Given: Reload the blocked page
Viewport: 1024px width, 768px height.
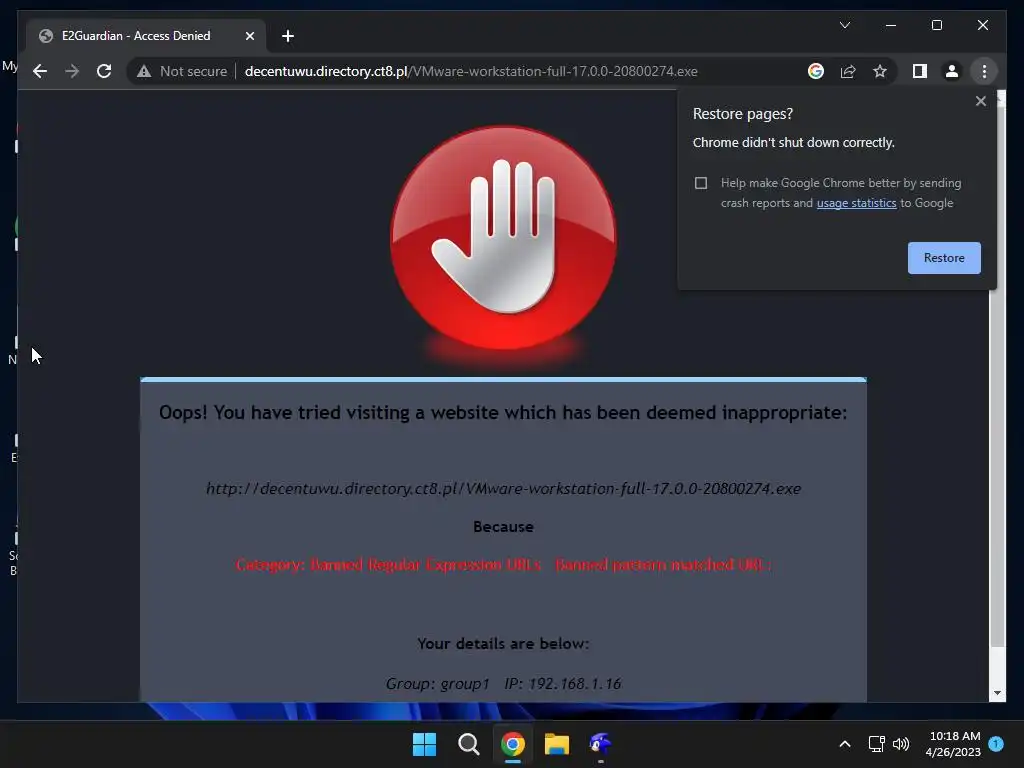Looking at the screenshot, I should [104, 71].
